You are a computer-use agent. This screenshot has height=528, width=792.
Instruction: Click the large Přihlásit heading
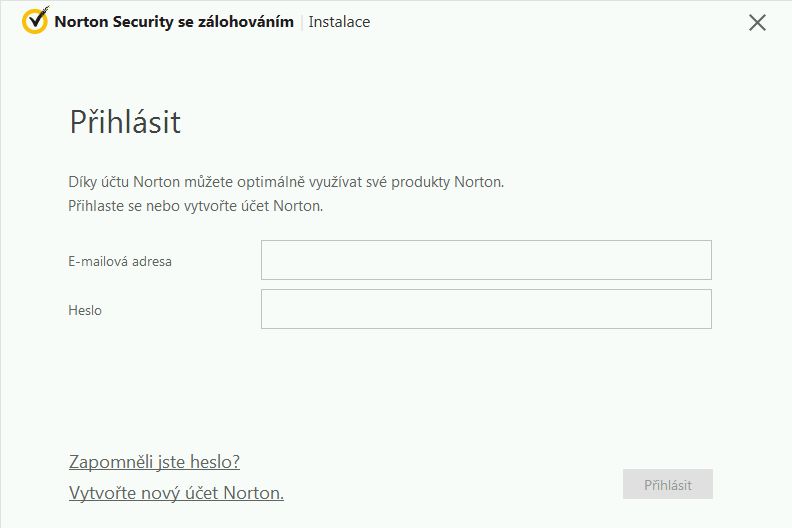125,122
